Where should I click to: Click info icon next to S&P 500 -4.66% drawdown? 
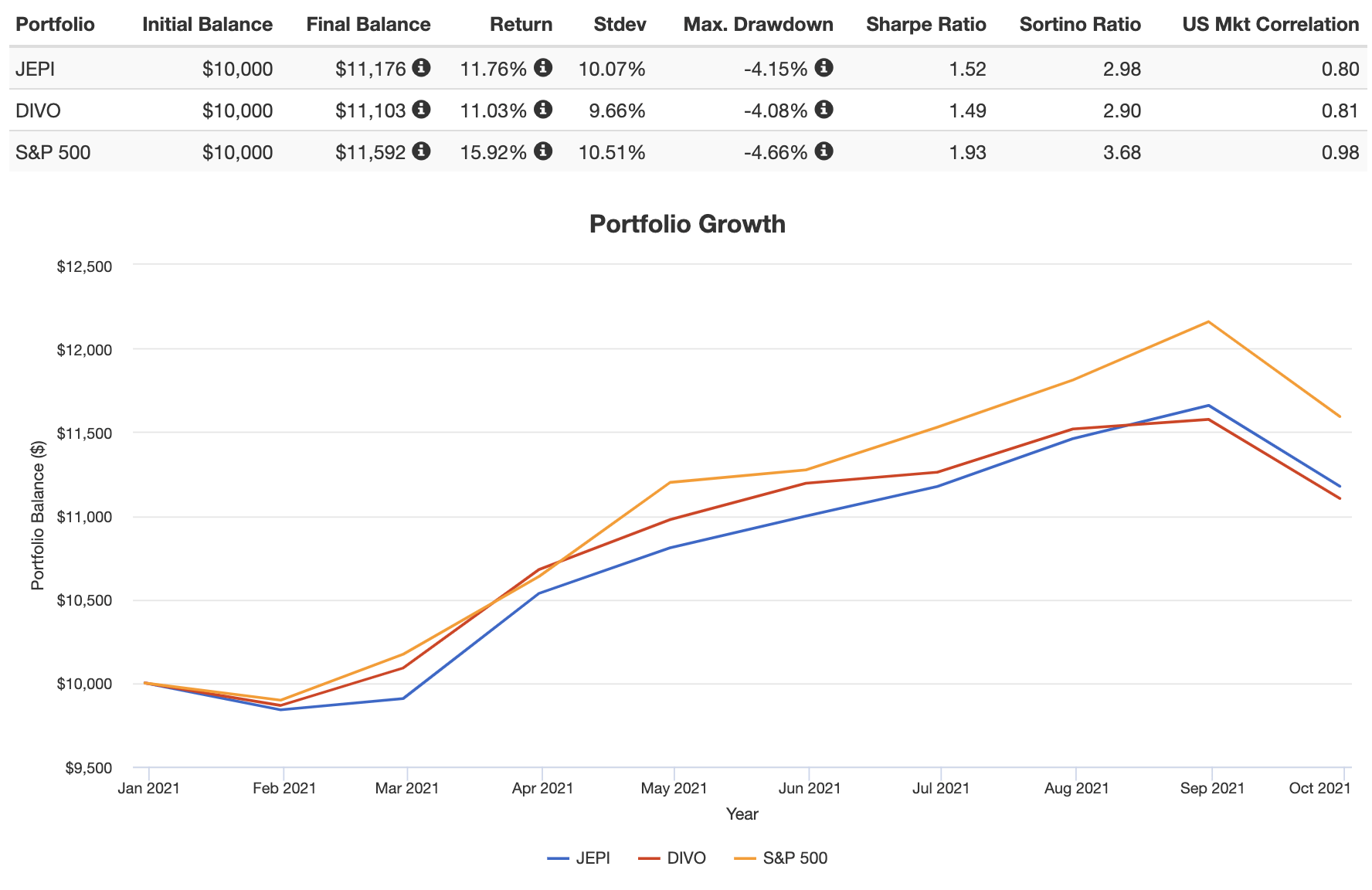(x=824, y=151)
